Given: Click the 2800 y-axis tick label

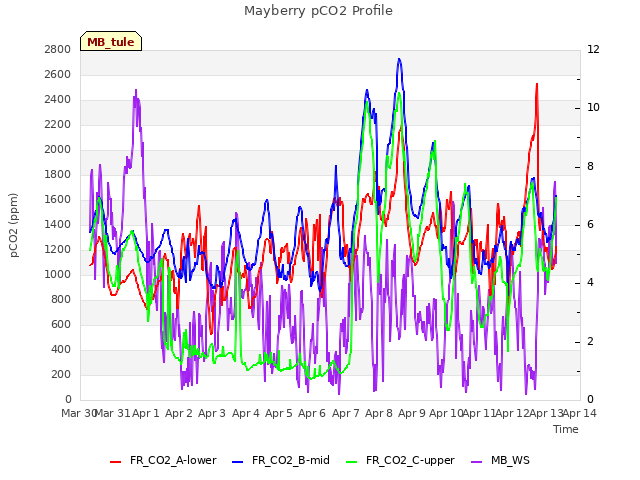Looking at the screenshot, I should pos(58,49).
